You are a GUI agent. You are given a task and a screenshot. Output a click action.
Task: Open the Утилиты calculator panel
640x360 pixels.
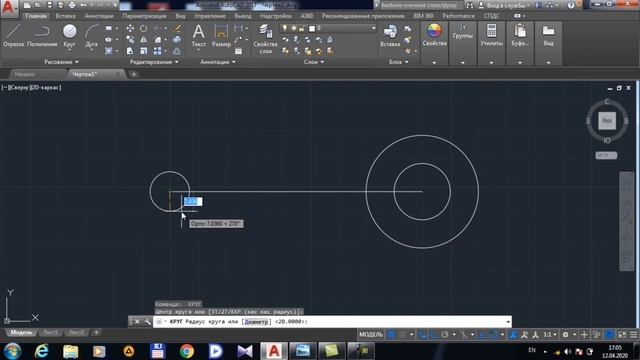pos(491,35)
